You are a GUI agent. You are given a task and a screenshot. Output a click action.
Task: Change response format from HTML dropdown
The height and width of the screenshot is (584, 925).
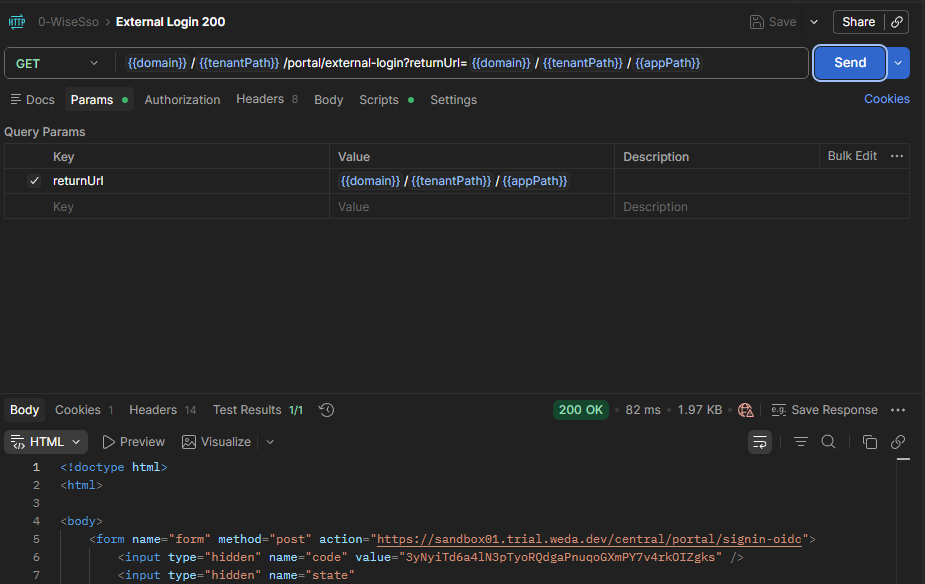(x=46, y=442)
